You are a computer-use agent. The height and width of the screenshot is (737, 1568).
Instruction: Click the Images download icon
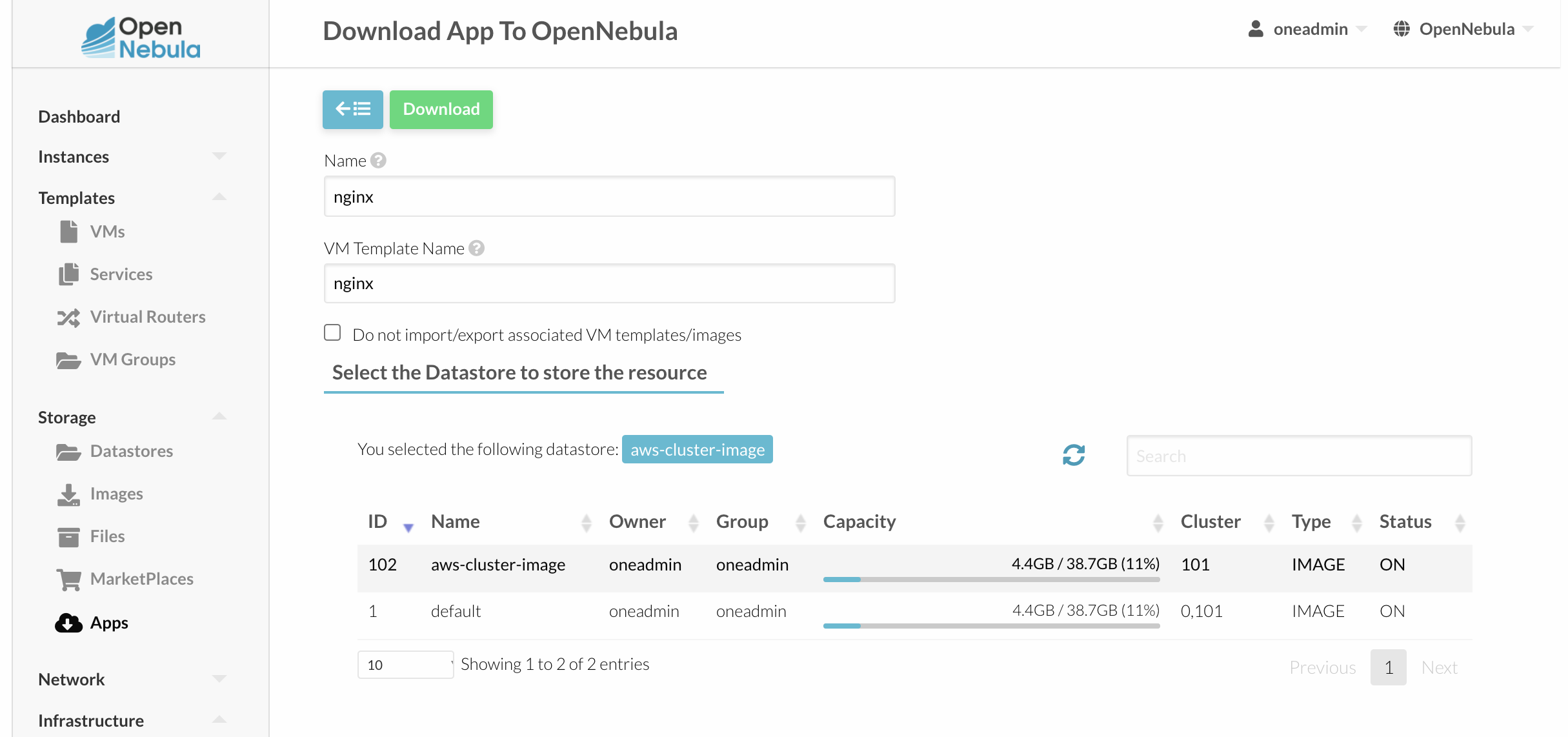coord(68,494)
